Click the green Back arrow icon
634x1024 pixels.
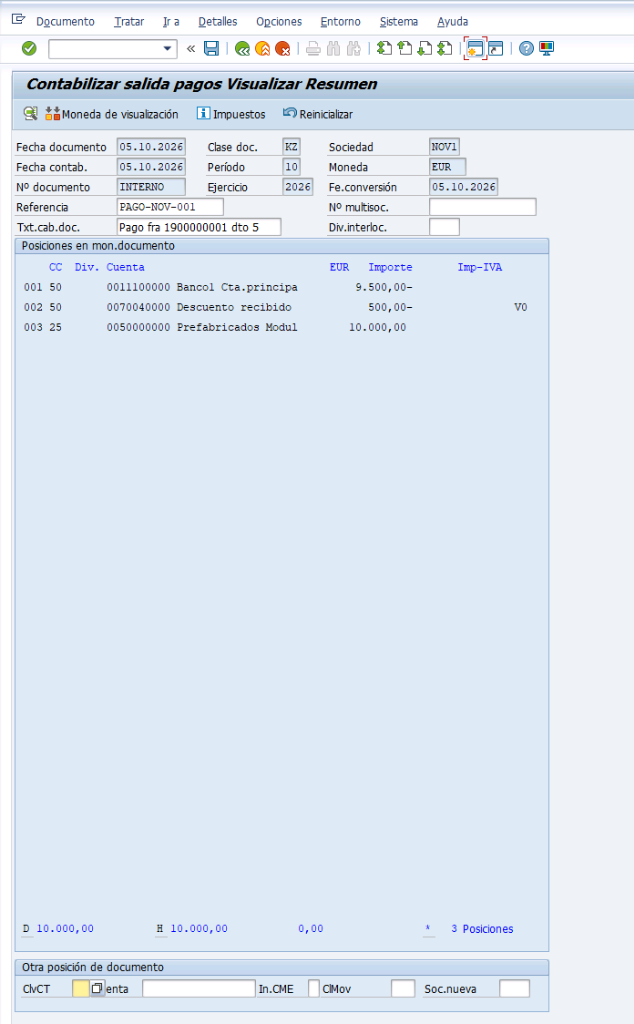242,48
